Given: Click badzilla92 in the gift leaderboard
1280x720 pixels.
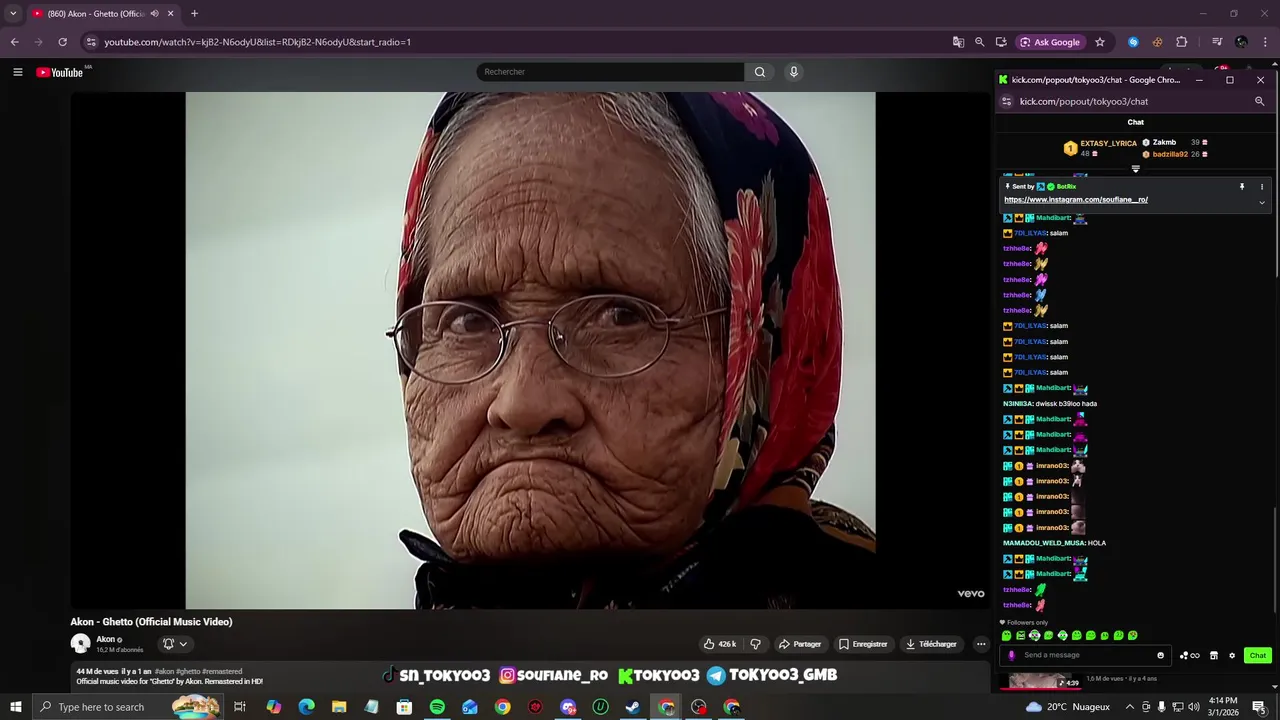Looking at the screenshot, I should tap(1170, 154).
